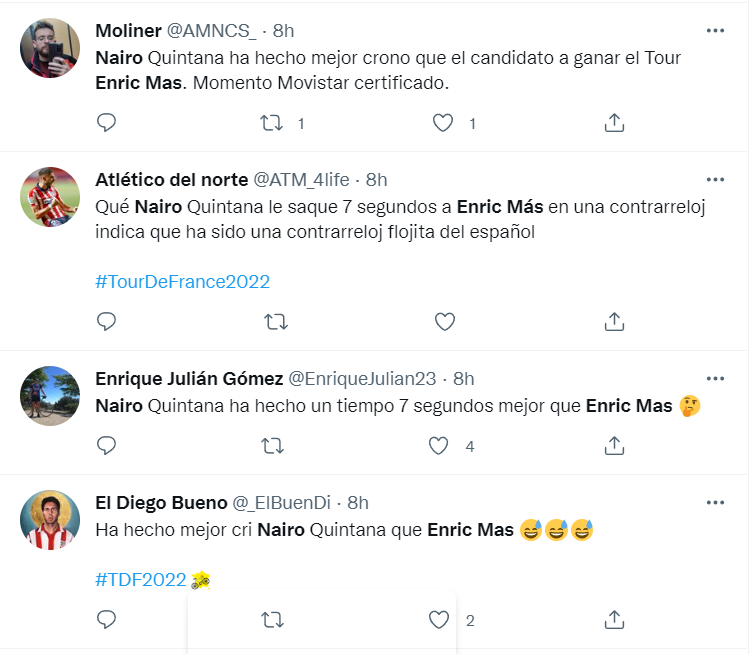Screen dimensions: 754x654
Task: Like Enrique Julián Gómez's tweet
Action: [x=439, y=445]
